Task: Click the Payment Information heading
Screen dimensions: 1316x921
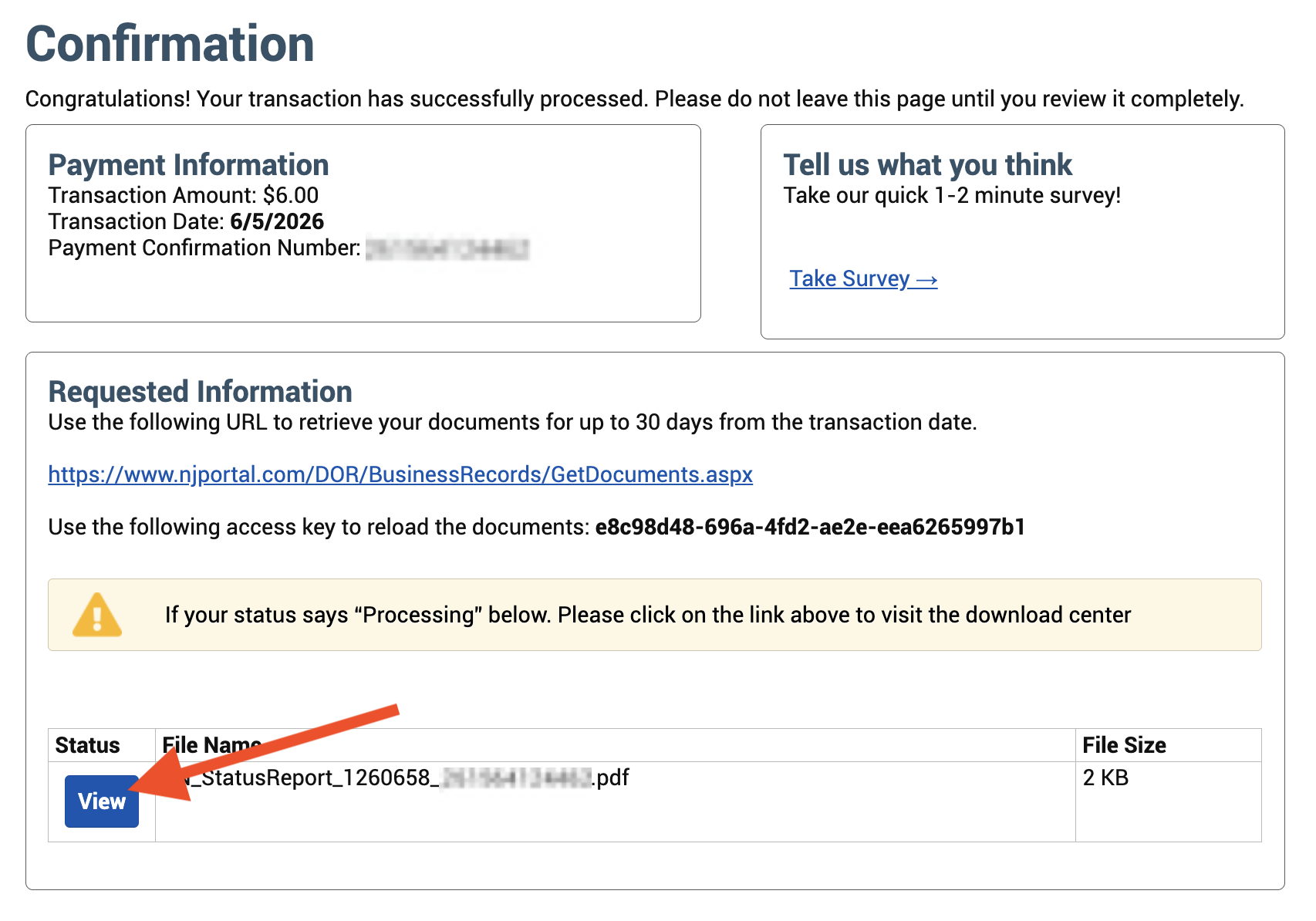Action: (x=188, y=165)
